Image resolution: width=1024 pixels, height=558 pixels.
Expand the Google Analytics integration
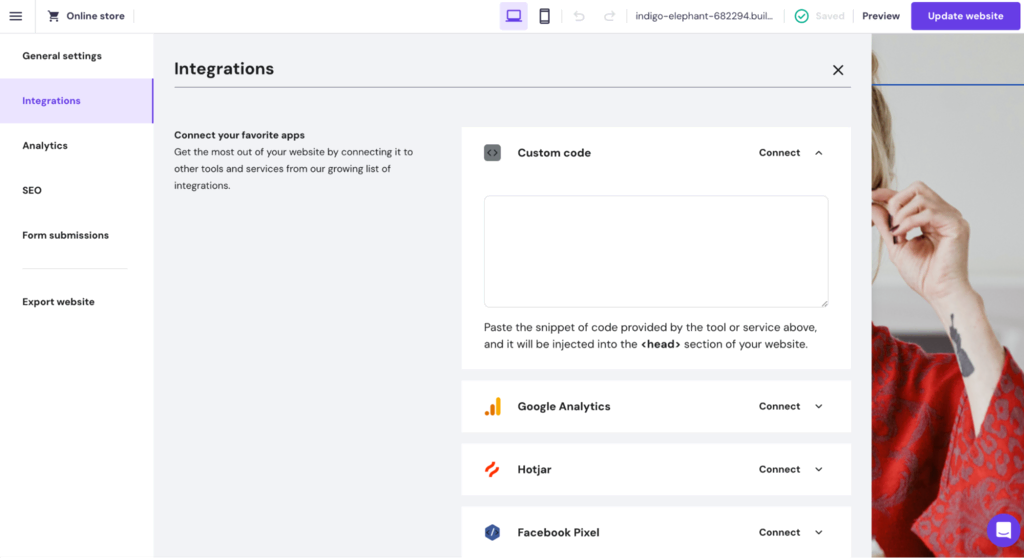(819, 406)
